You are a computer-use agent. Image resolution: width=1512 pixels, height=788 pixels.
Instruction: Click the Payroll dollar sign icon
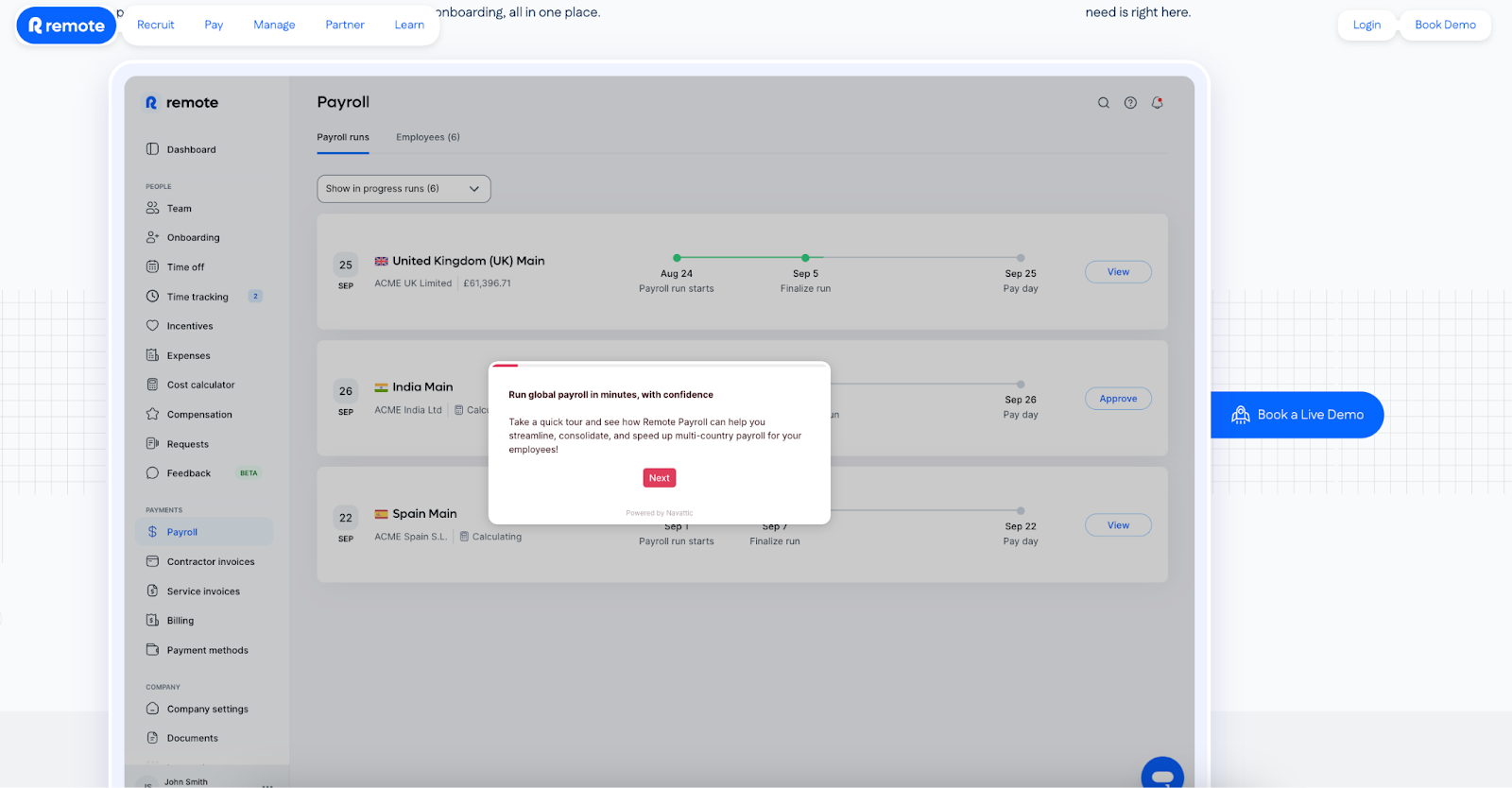pyautogui.click(x=152, y=532)
